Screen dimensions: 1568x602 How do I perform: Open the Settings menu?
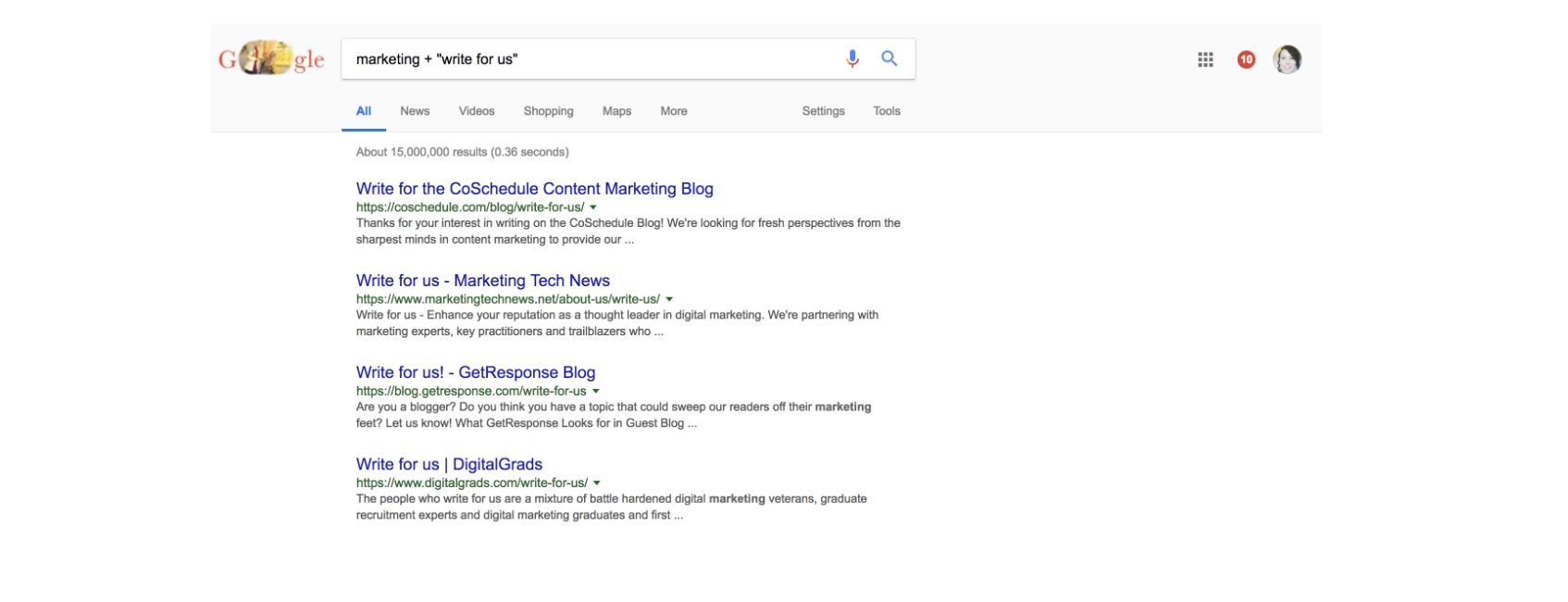pos(823,111)
